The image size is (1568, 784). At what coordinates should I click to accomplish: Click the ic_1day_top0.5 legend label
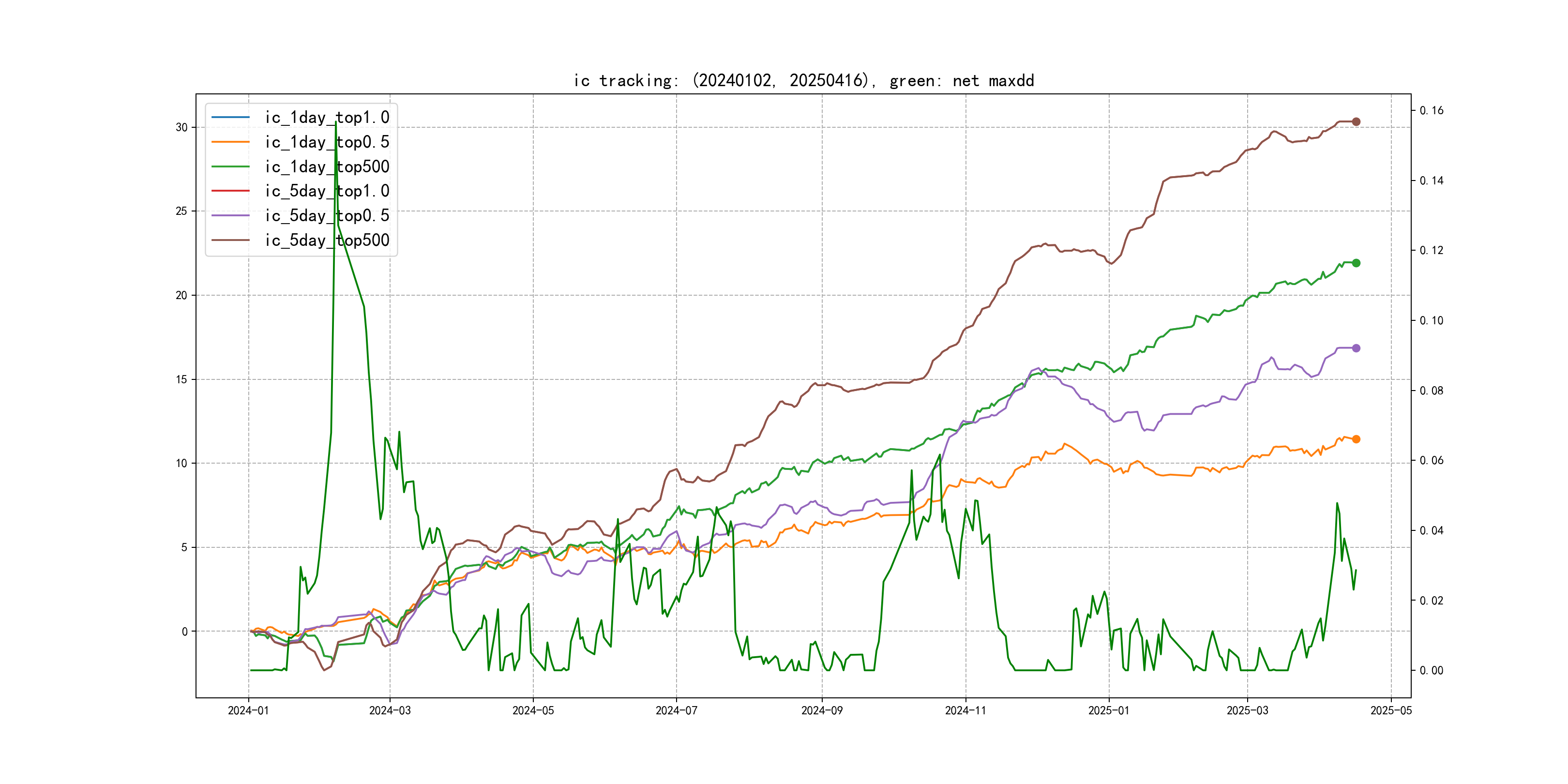(327, 142)
